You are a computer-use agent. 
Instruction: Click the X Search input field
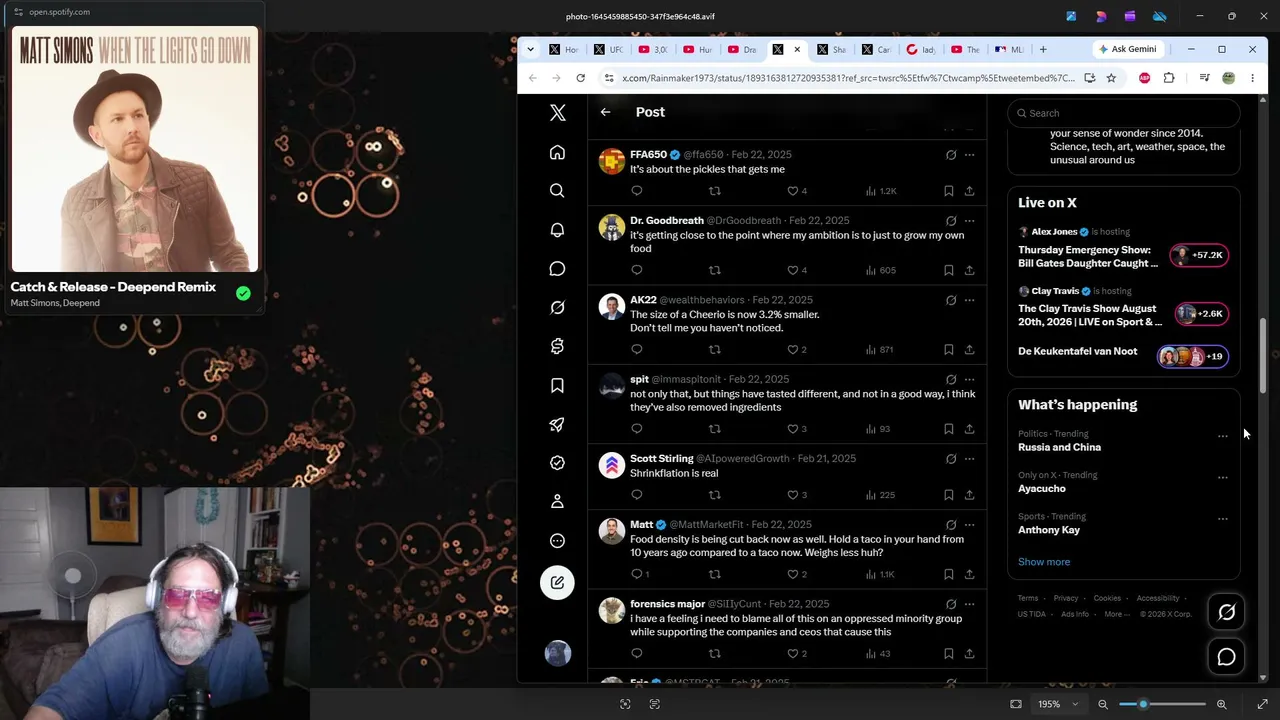point(1124,113)
